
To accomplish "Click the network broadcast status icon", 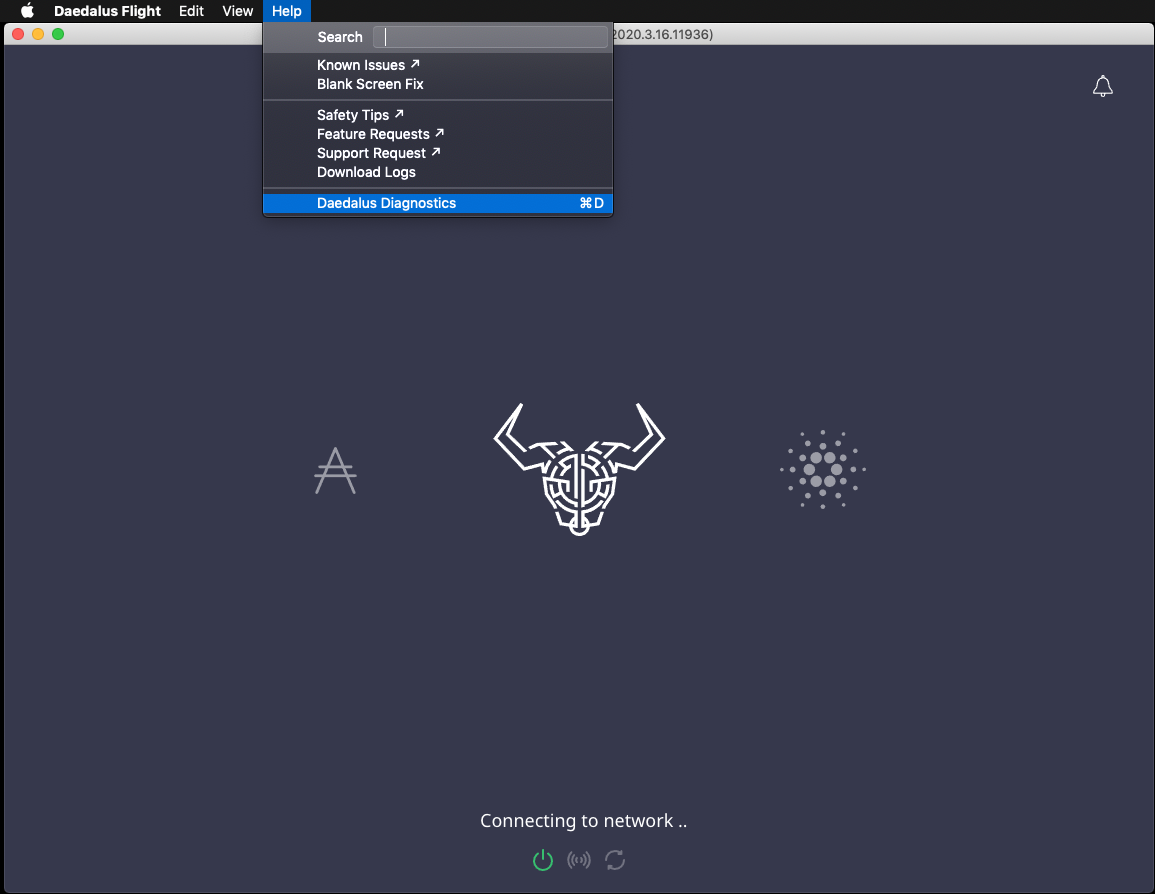I will (x=579, y=860).
